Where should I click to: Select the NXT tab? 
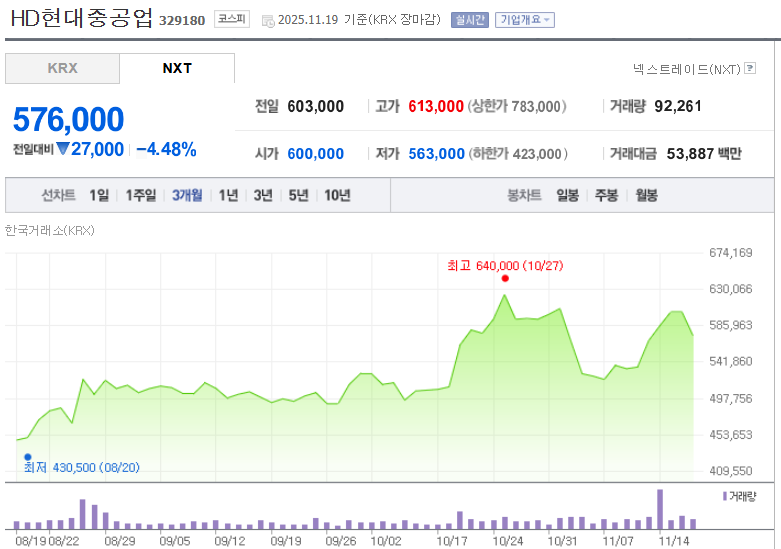pyautogui.click(x=177, y=68)
